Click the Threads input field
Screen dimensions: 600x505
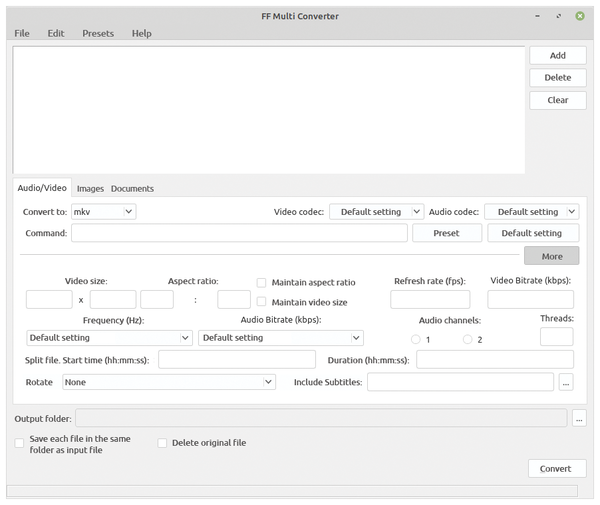(x=557, y=337)
